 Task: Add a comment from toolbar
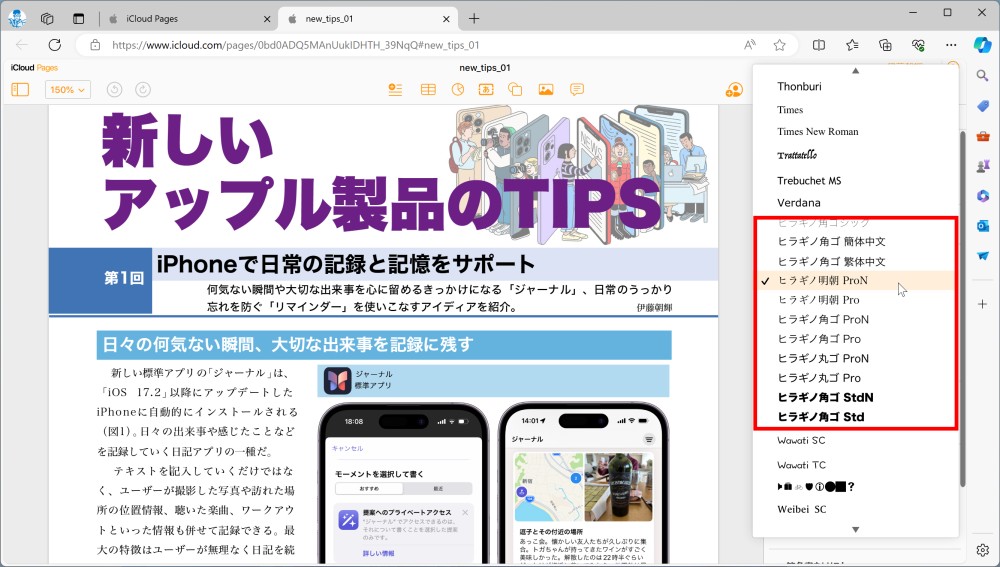577,89
